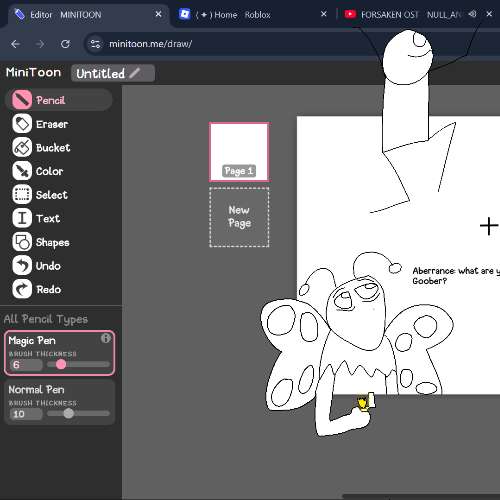
Task: Select the Magic Pen pencil type
Action: click(59, 353)
